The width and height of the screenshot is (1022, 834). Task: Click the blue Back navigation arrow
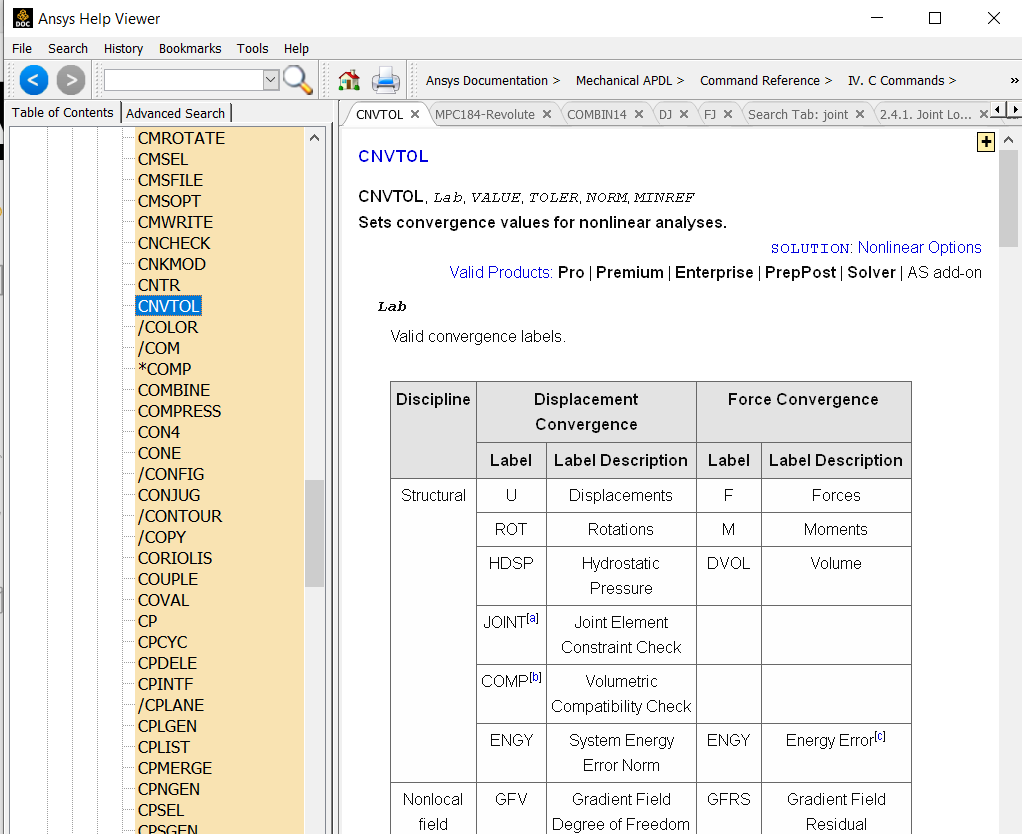(x=33, y=80)
